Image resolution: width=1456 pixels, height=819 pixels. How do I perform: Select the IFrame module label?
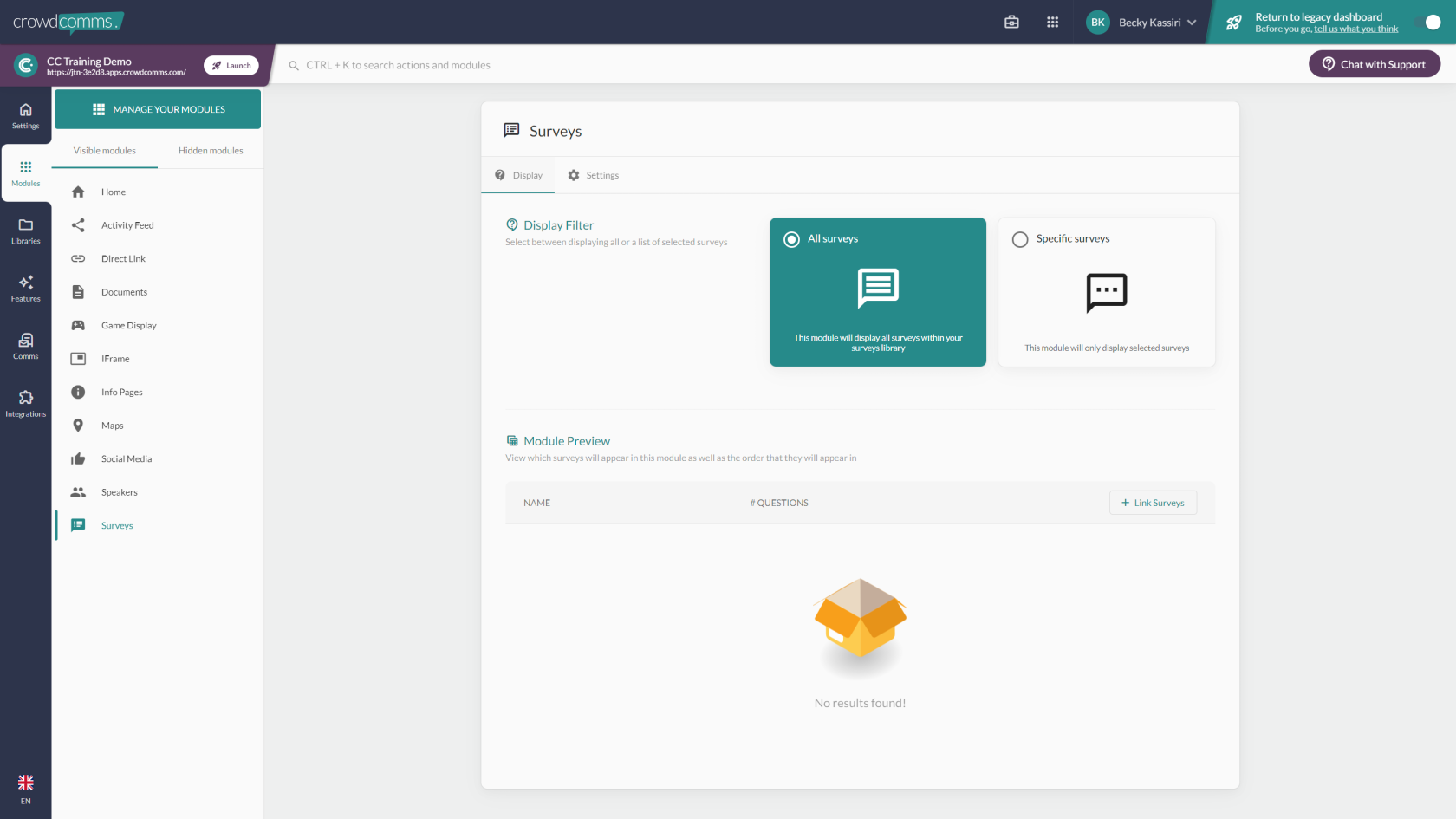click(115, 359)
